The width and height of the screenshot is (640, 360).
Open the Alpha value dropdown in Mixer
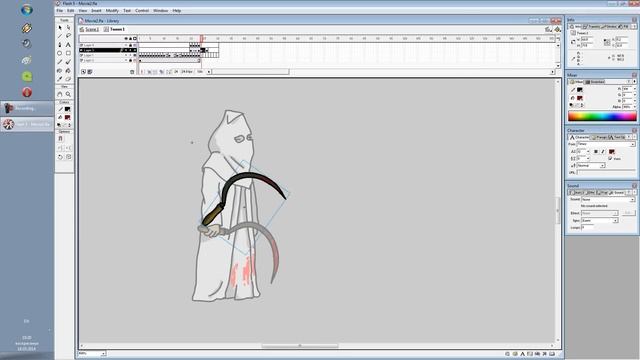(x=634, y=107)
